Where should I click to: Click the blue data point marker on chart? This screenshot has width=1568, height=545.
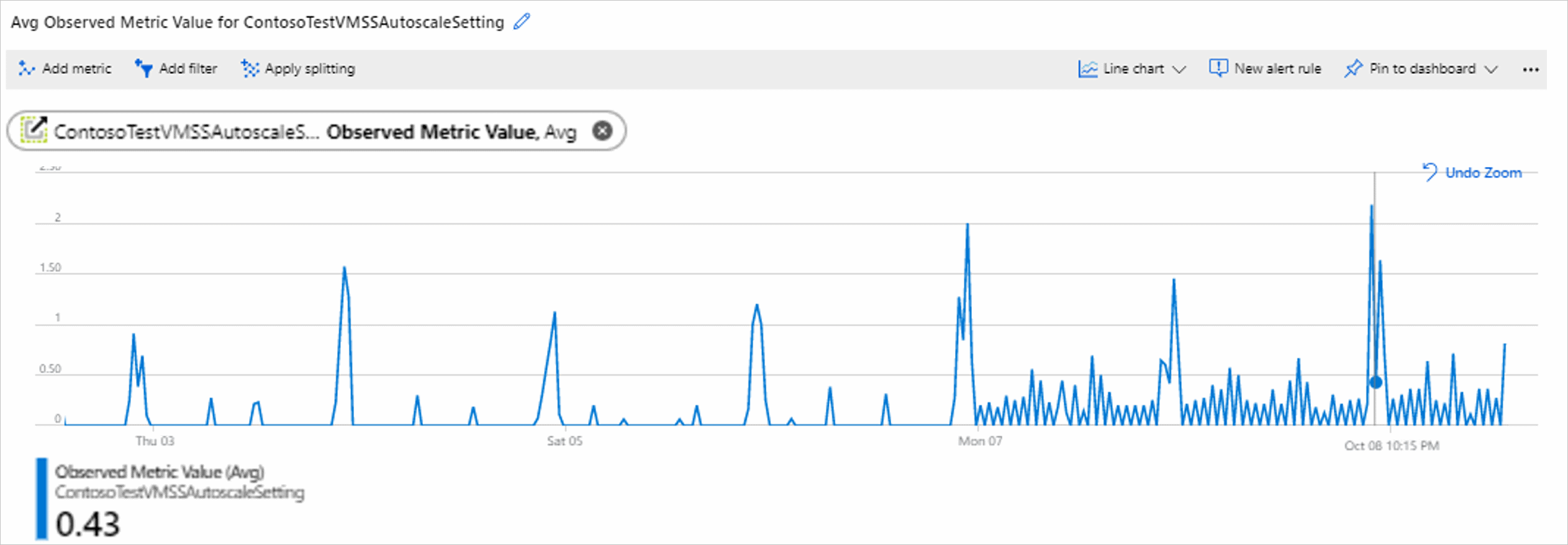point(1375,382)
